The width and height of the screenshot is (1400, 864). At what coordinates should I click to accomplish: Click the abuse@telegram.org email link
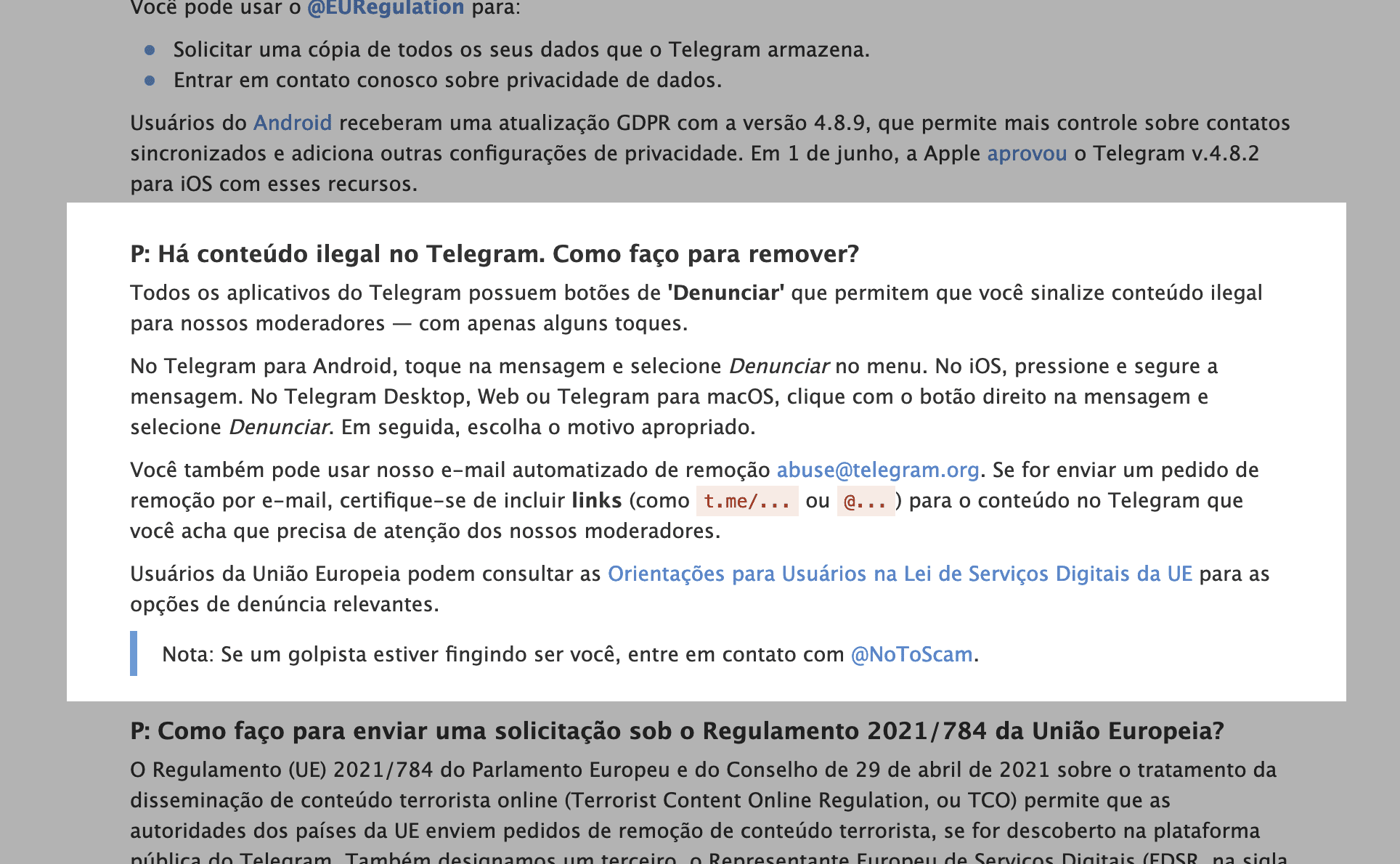tap(878, 470)
